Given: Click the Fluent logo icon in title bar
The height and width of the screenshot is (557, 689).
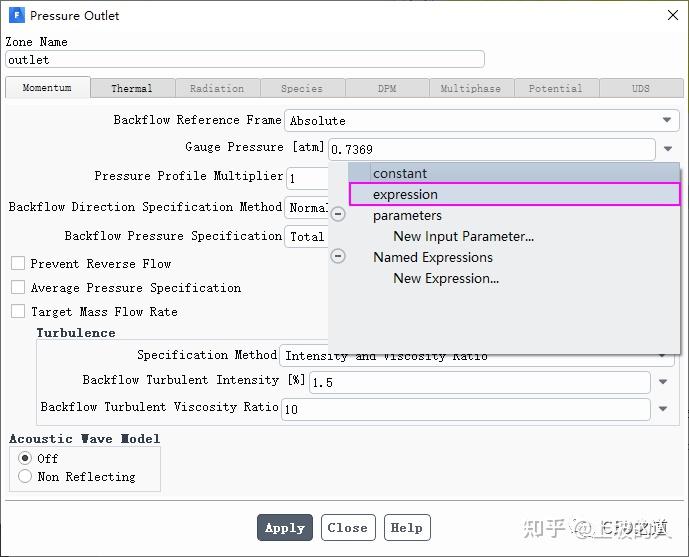Looking at the screenshot, I should click(x=16, y=15).
